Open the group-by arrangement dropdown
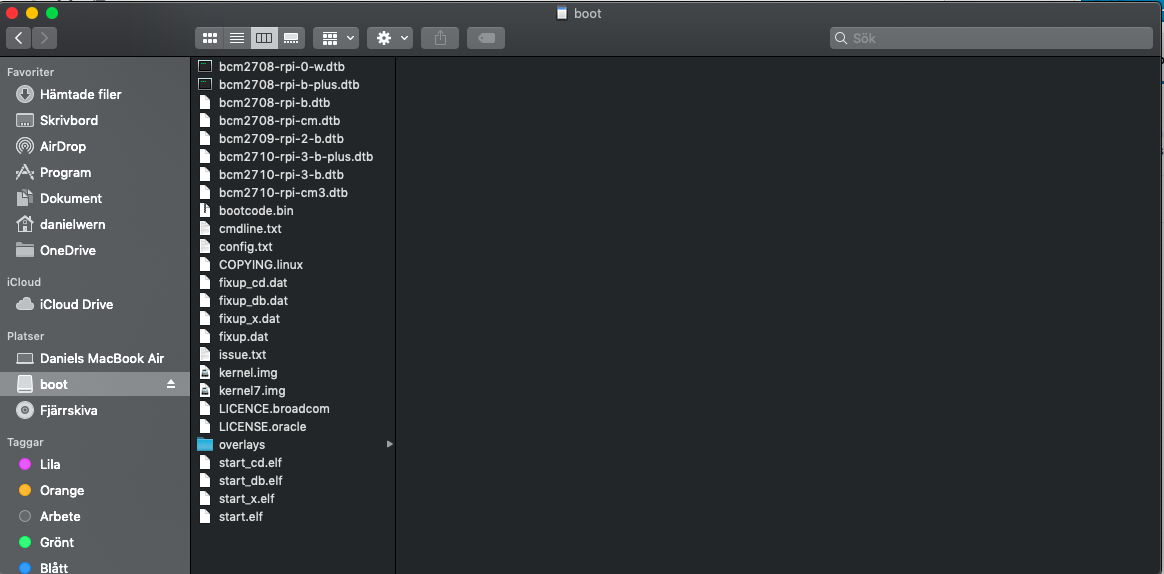This screenshot has height=574, width=1164. coord(336,38)
